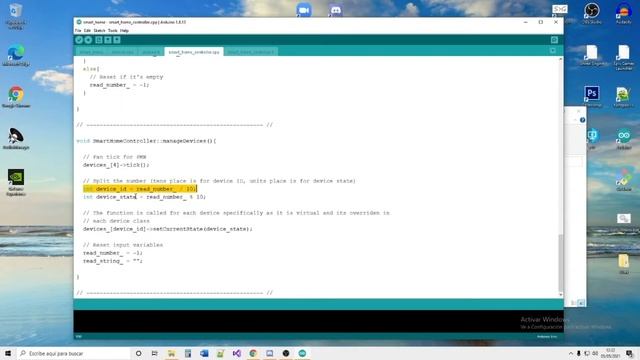Switch to the rightmost smart_home_controller.h tab
The image size is (640, 360).
pyautogui.click(x=251, y=52)
